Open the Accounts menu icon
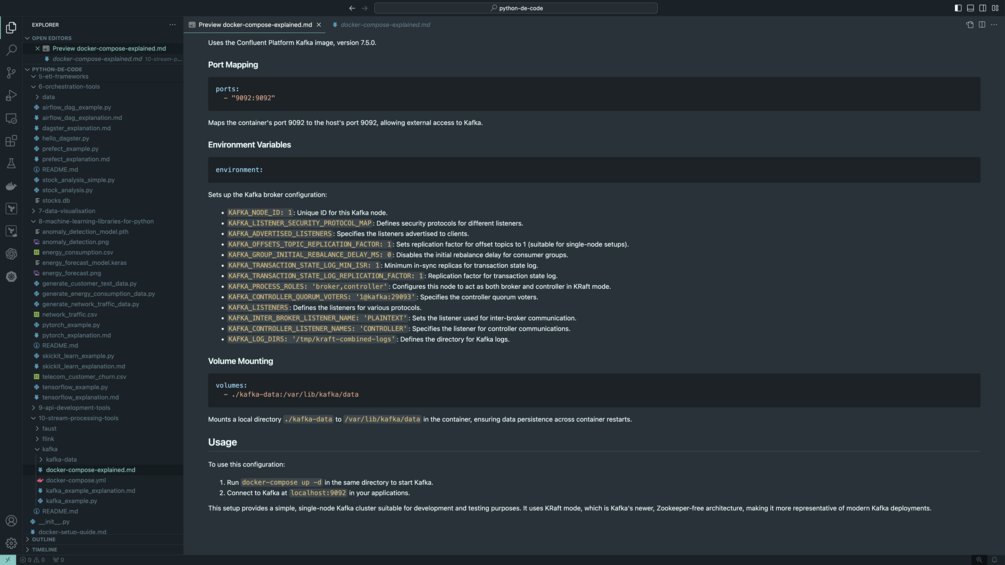1005x565 pixels. click(11, 521)
